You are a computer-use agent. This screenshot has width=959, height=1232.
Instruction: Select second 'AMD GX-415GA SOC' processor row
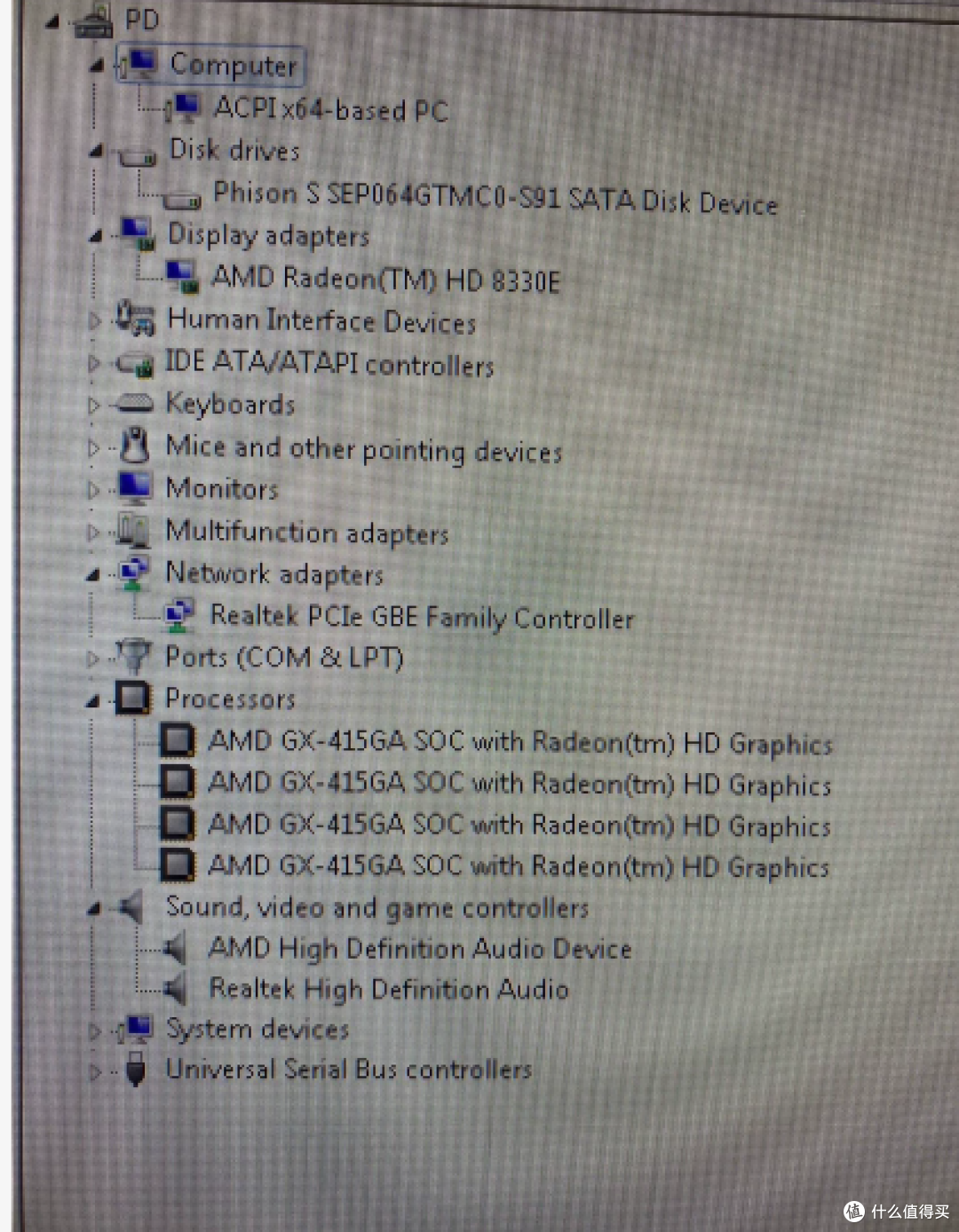519,783
